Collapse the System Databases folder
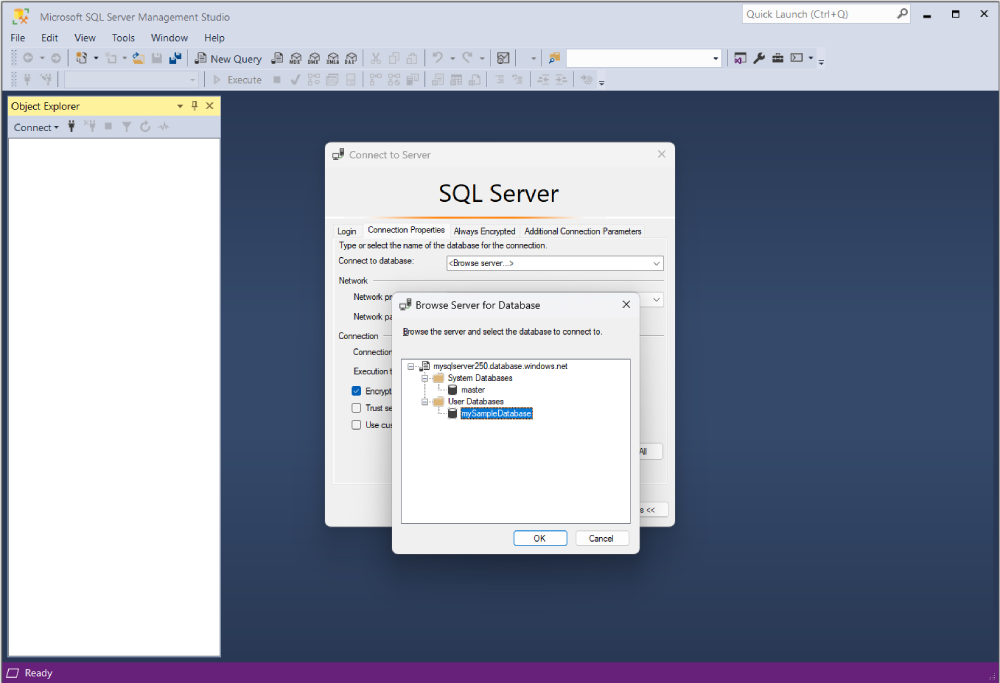Screen dimensions: 1000x683 click(x=425, y=378)
